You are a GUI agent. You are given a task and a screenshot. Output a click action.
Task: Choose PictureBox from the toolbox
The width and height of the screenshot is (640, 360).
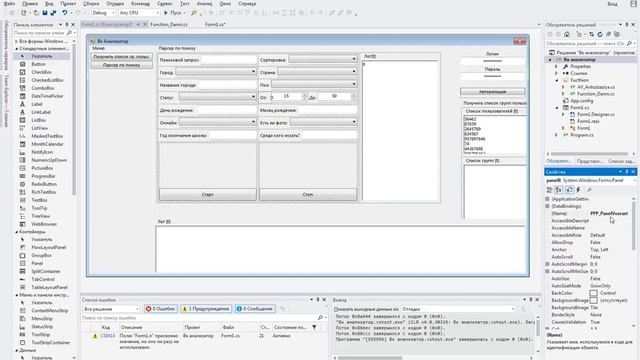click(x=42, y=168)
